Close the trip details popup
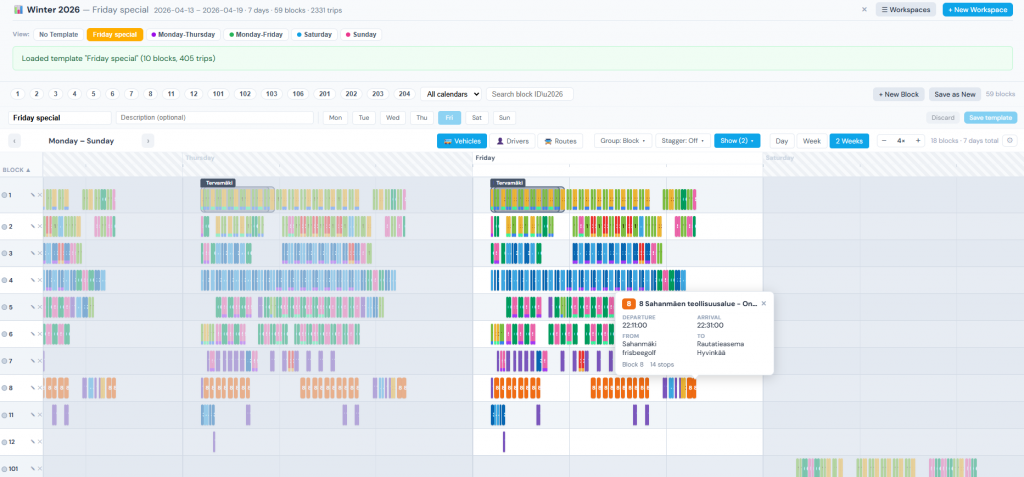The width and height of the screenshot is (1024, 477). click(764, 303)
